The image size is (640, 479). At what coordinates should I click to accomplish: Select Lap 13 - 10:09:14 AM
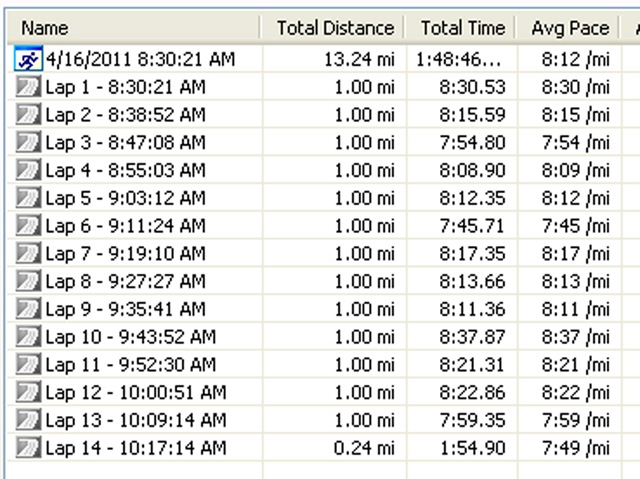[136, 420]
